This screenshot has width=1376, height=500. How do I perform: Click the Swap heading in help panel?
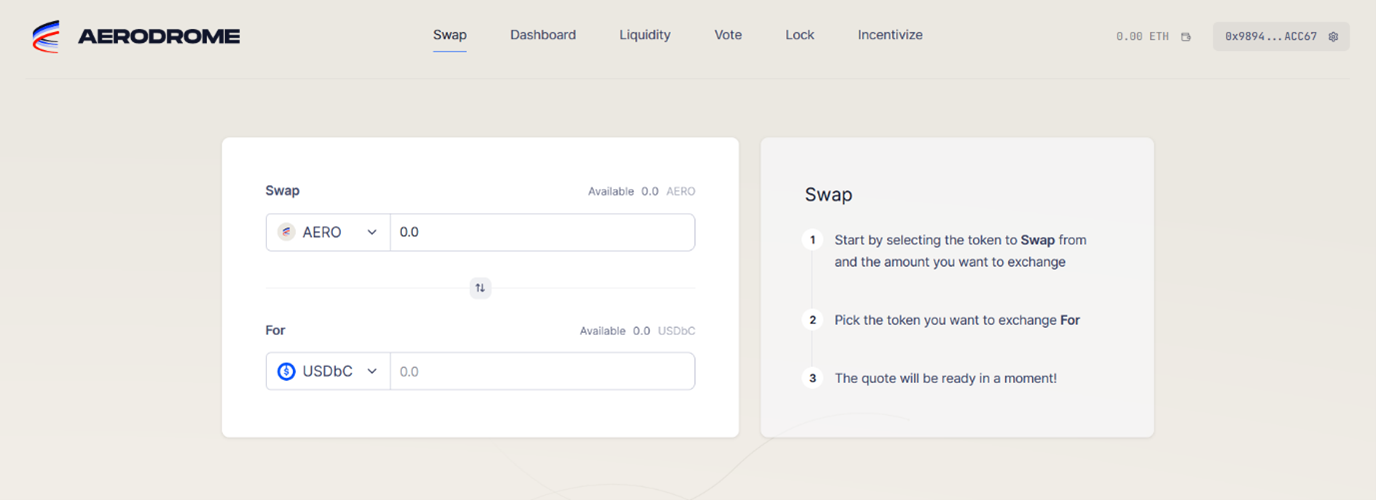[x=828, y=195]
